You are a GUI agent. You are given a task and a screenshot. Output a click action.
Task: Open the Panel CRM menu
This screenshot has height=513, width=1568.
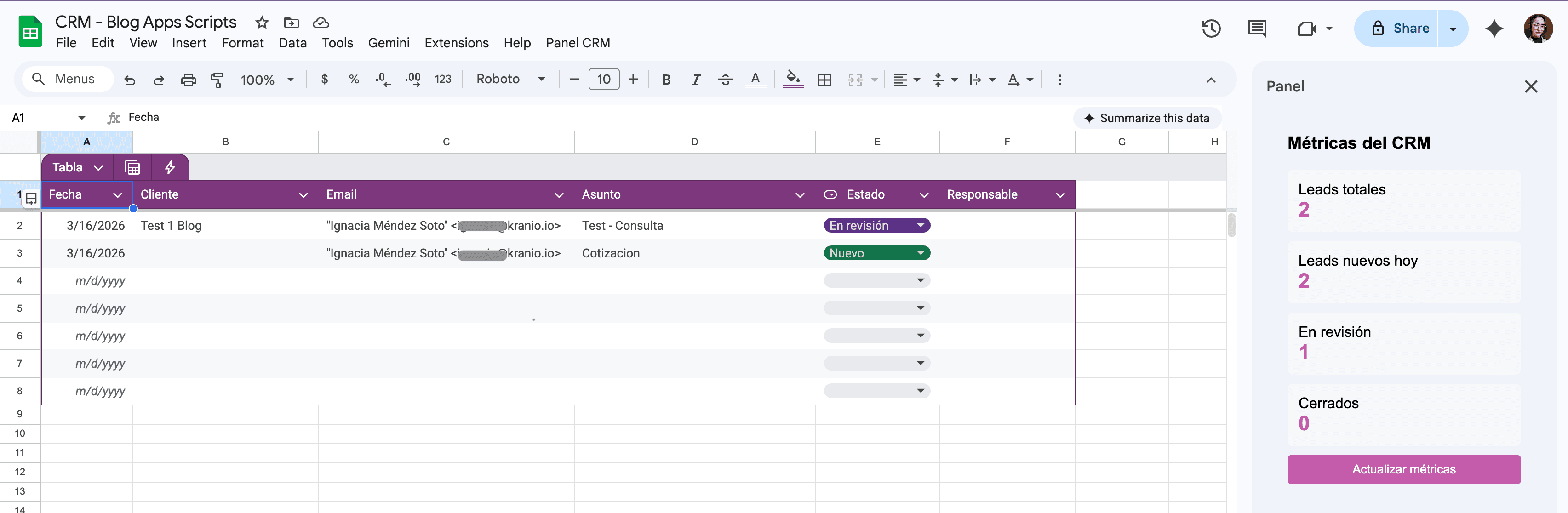tap(577, 43)
